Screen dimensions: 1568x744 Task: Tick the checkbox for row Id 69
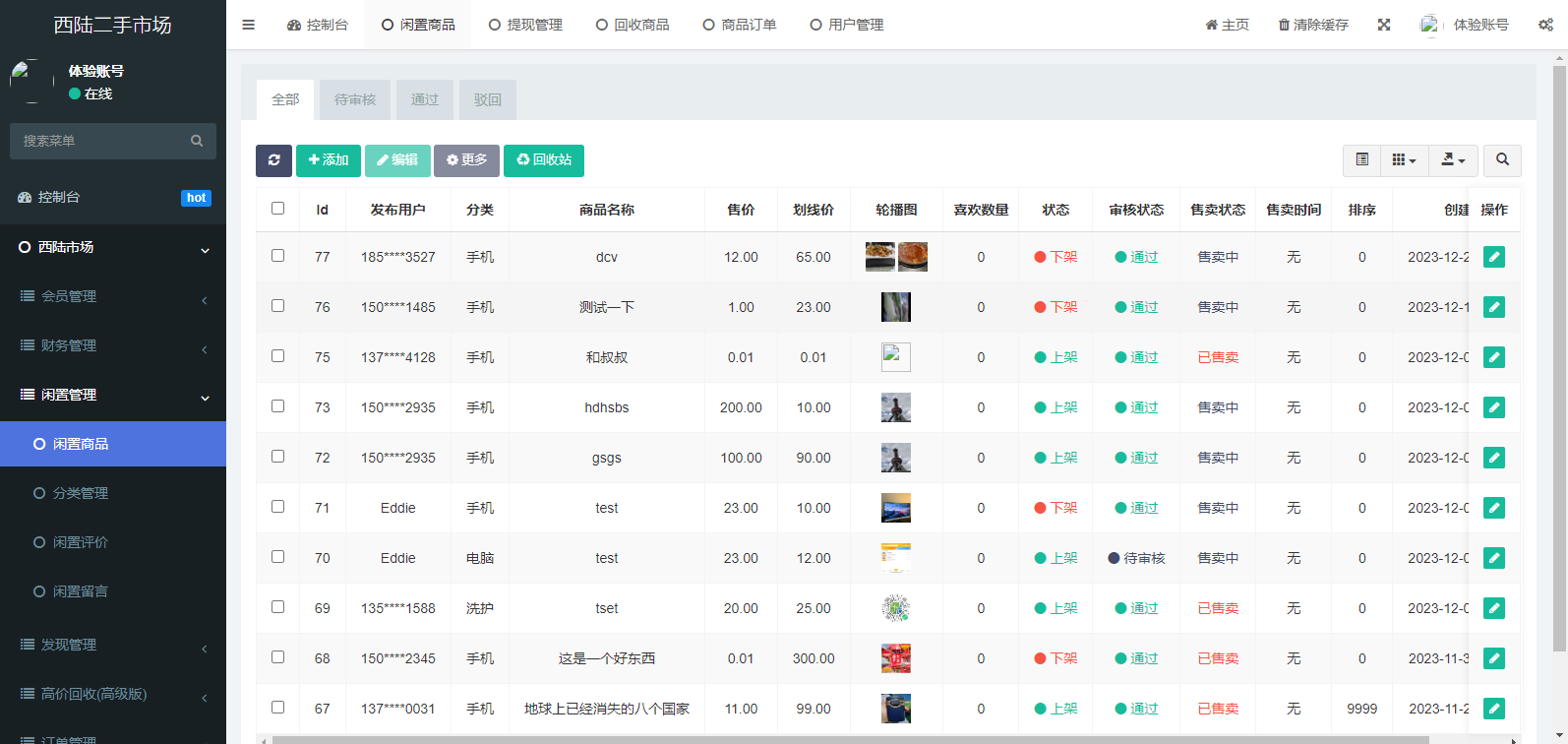point(277,607)
